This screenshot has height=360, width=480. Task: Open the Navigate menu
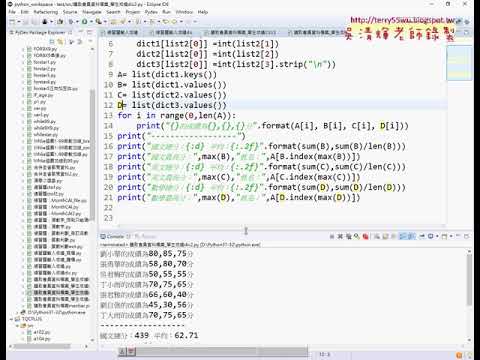(92, 12)
